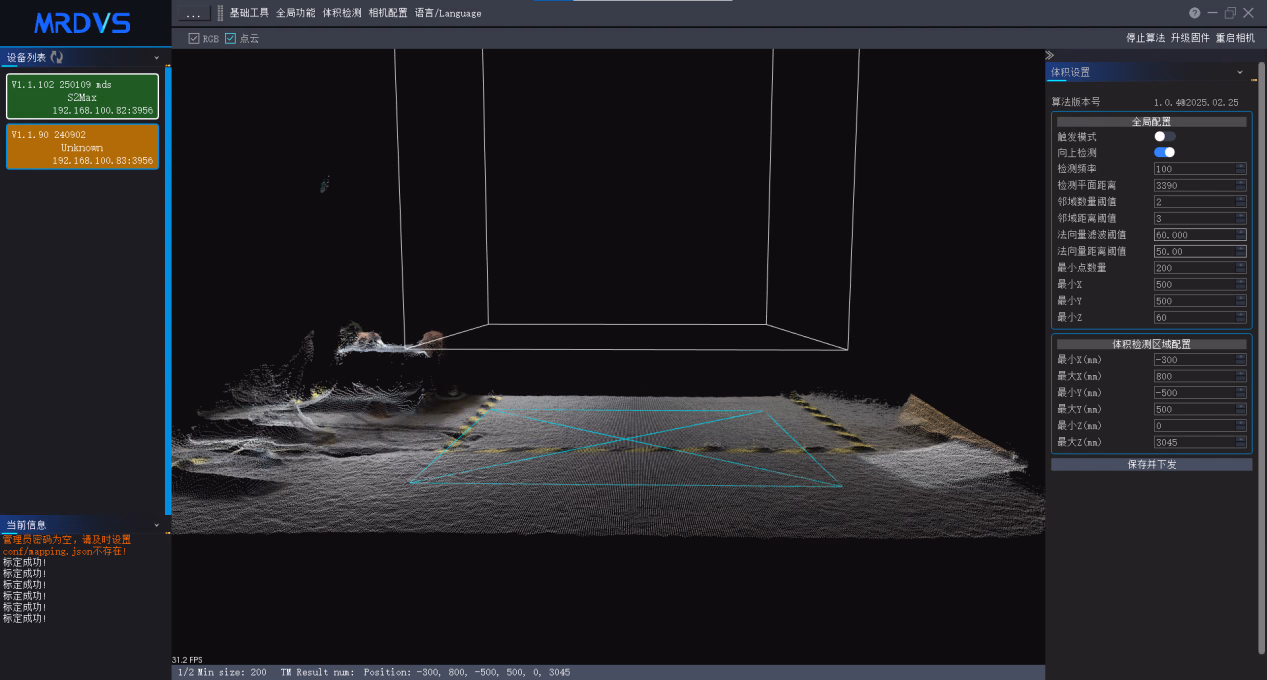The image size is (1267, 680).
Task: Click the 邻域数量阈值 input field
Action: click(x=1200, y=202)
